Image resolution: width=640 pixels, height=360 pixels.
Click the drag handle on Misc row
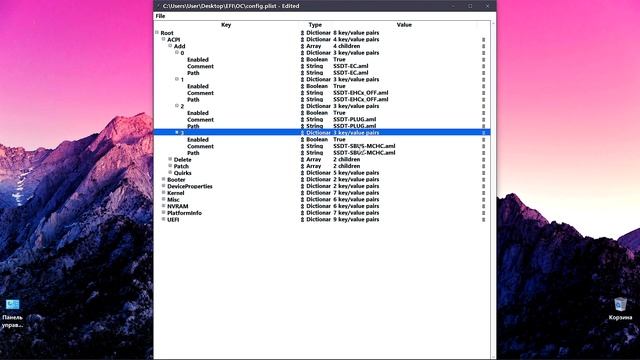coord(484,200)
